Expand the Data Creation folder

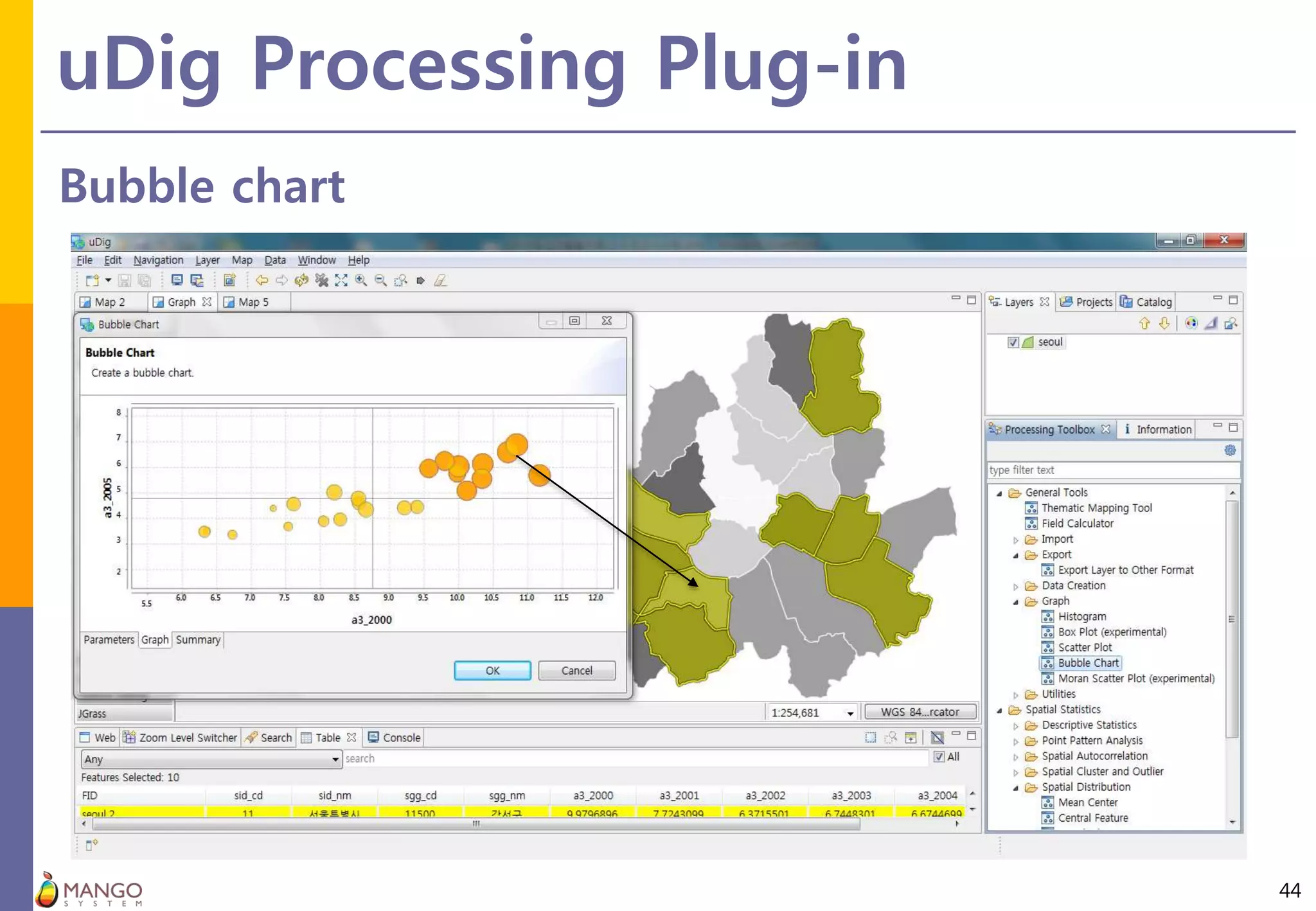coord(1016,587)
